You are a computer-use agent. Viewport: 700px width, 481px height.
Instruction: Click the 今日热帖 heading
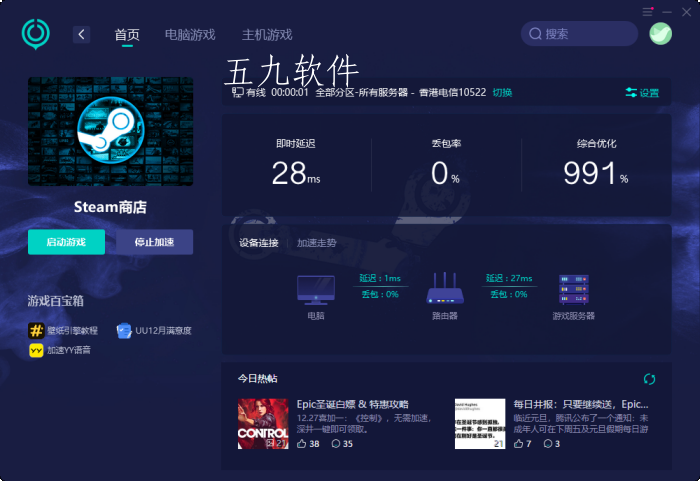point(258,379)
